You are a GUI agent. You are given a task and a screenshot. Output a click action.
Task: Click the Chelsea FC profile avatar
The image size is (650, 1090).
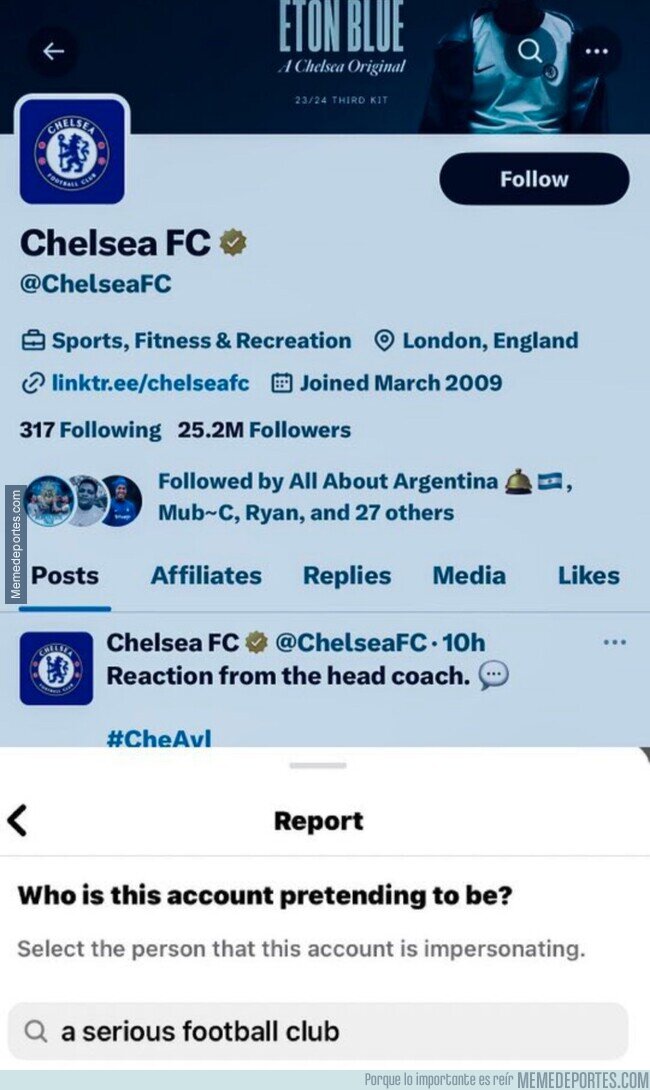[72, 151]
